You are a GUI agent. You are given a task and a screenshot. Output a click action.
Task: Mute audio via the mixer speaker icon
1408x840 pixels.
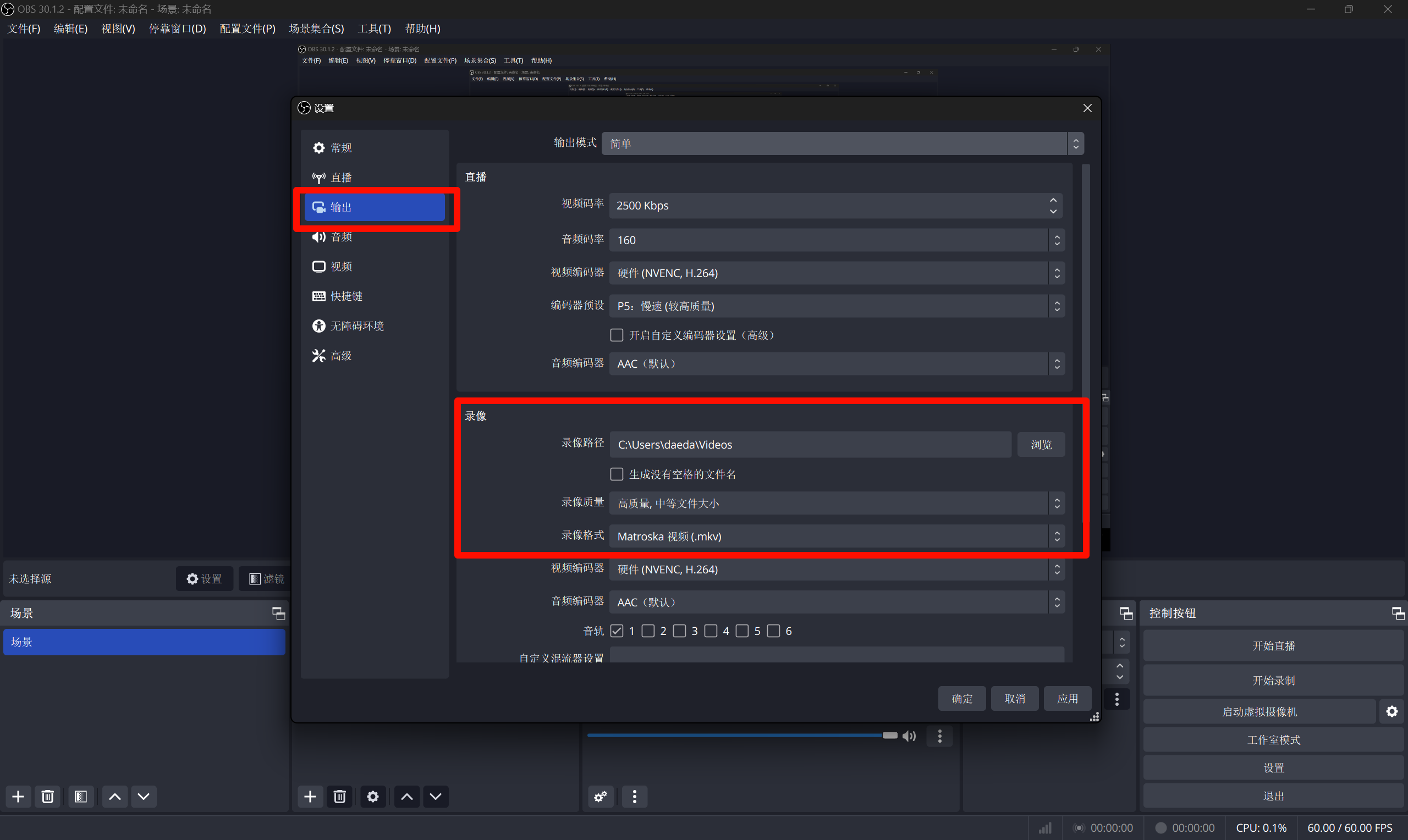click(x=909, y=736)
